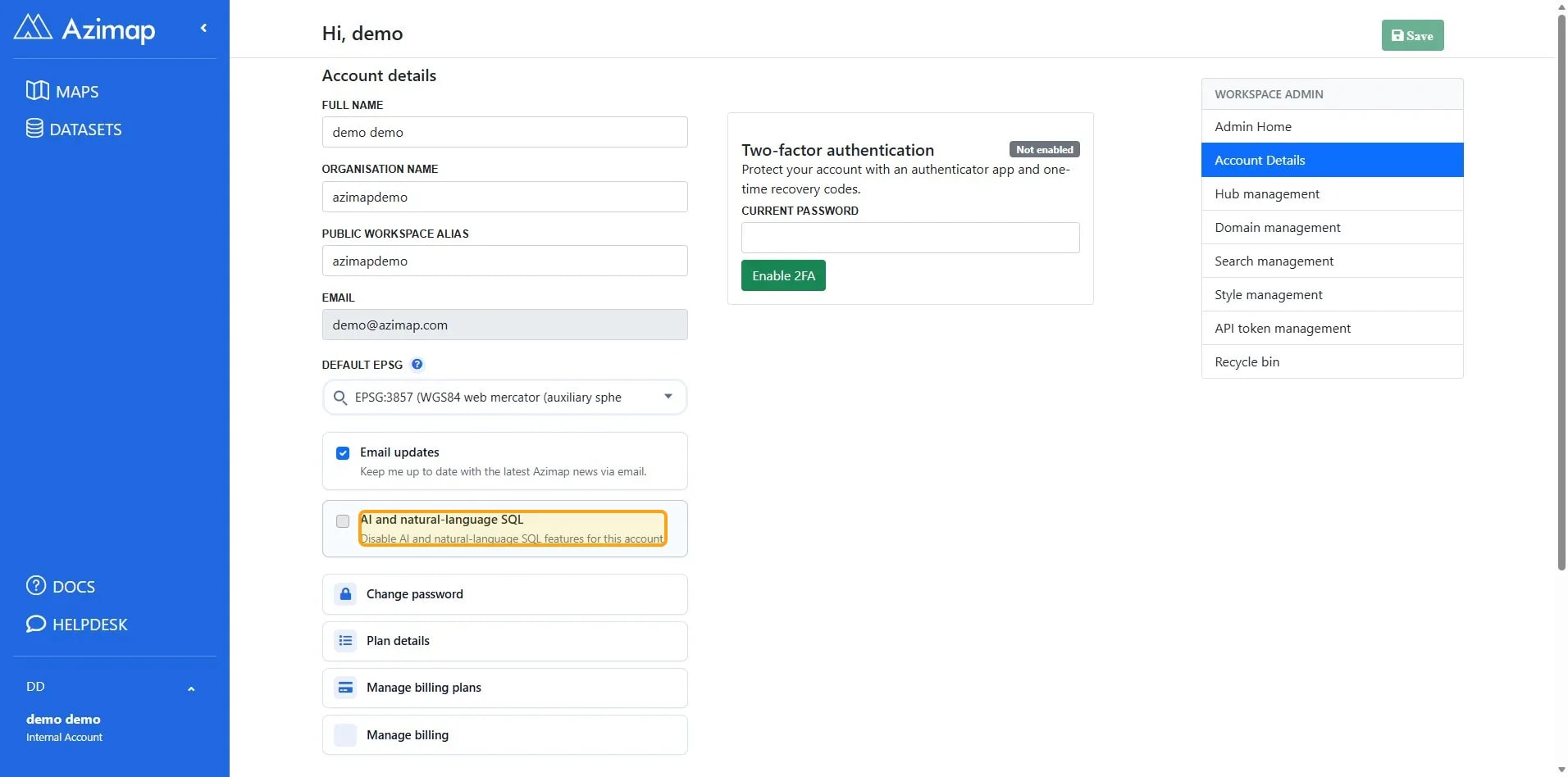Click the page vertical scrollbar
This screenshot has width=1568, height=777.
click(1561, 291)
